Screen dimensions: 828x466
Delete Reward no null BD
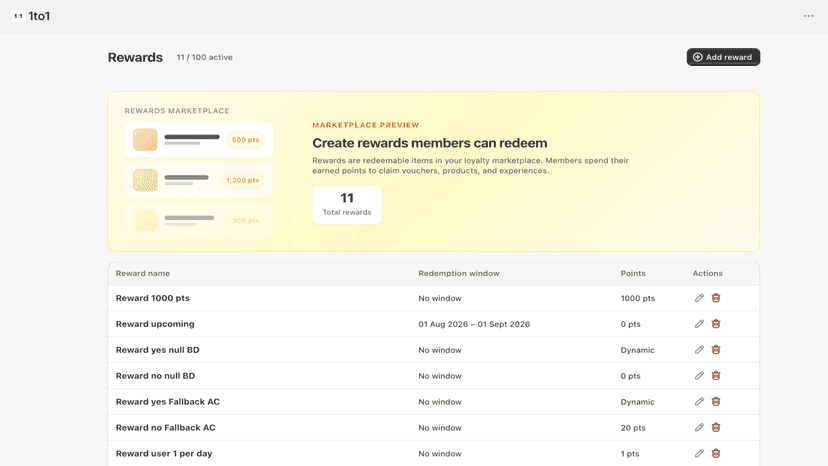(x=716, y=376)
